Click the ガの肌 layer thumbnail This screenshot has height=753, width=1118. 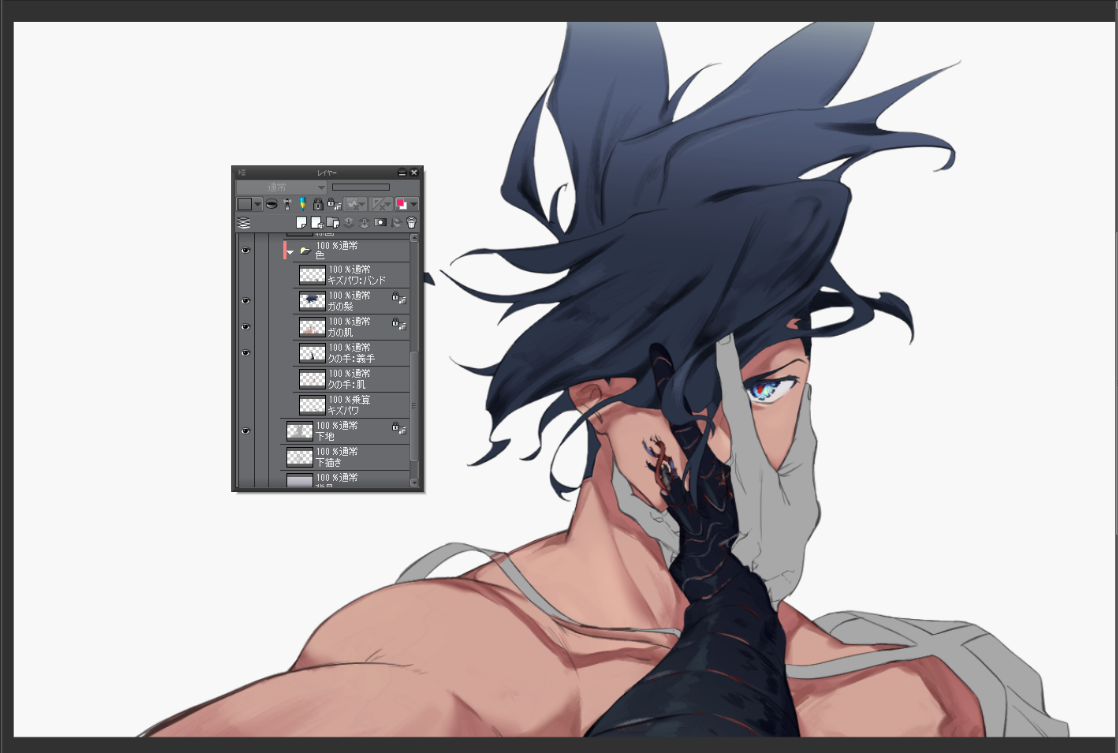pyautogui.click(x=312, y=327)
